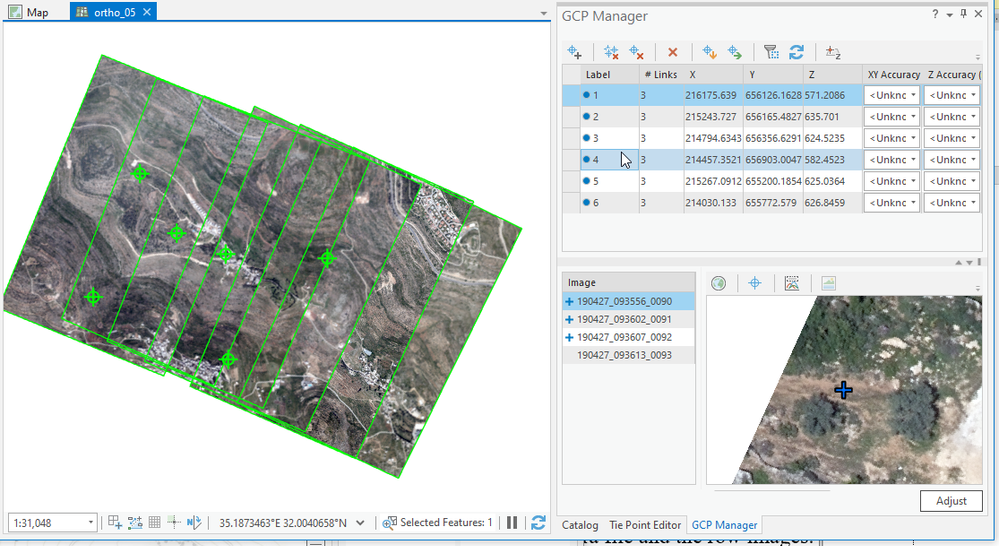The height and width of the screenshot is (546, 999).
Task: Click the import GCPs icon with orange arrow
Action: tap(710, 52)
